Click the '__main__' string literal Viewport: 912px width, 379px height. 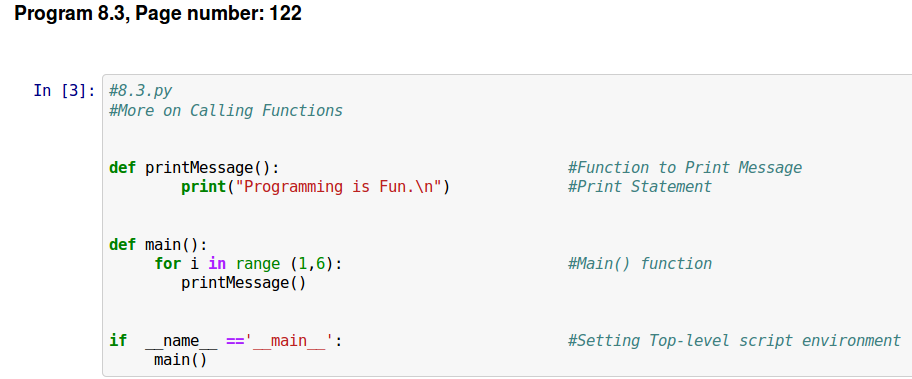pos(289,341)
